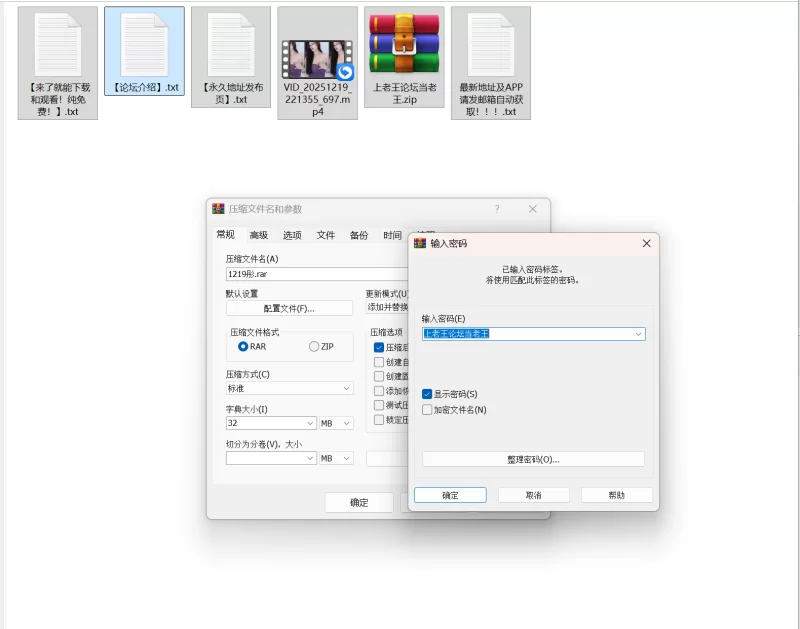800x629 pixels.
Task: Open the 字典大小 dropdown showing 32
Action: click(x=271, y=423)
